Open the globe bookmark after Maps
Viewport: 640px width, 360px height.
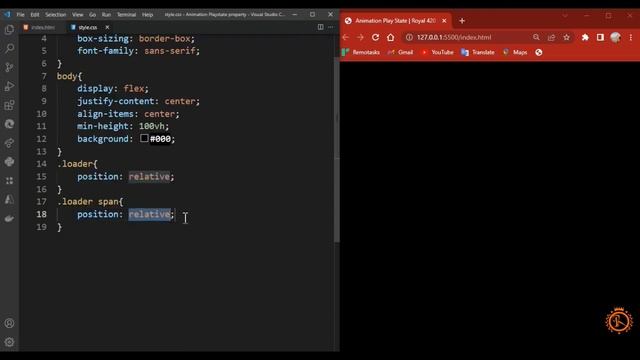(539, 52)
